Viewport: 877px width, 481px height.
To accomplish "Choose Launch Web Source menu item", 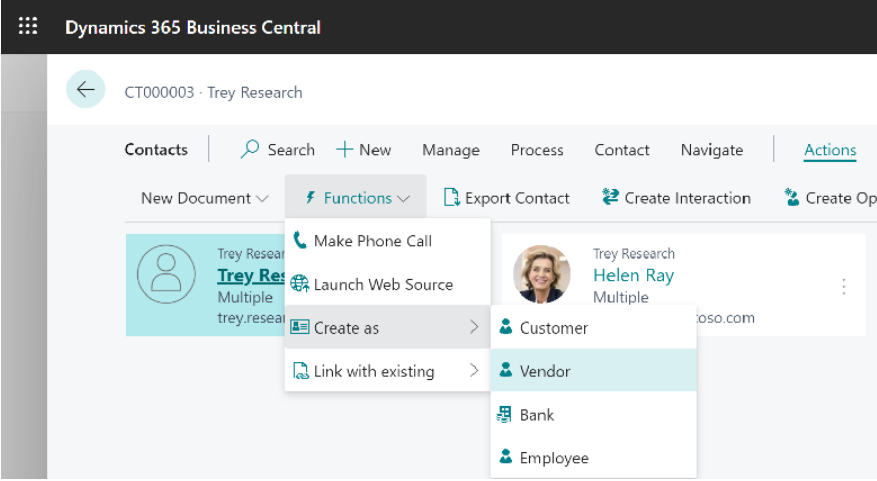I will point(388,284).
